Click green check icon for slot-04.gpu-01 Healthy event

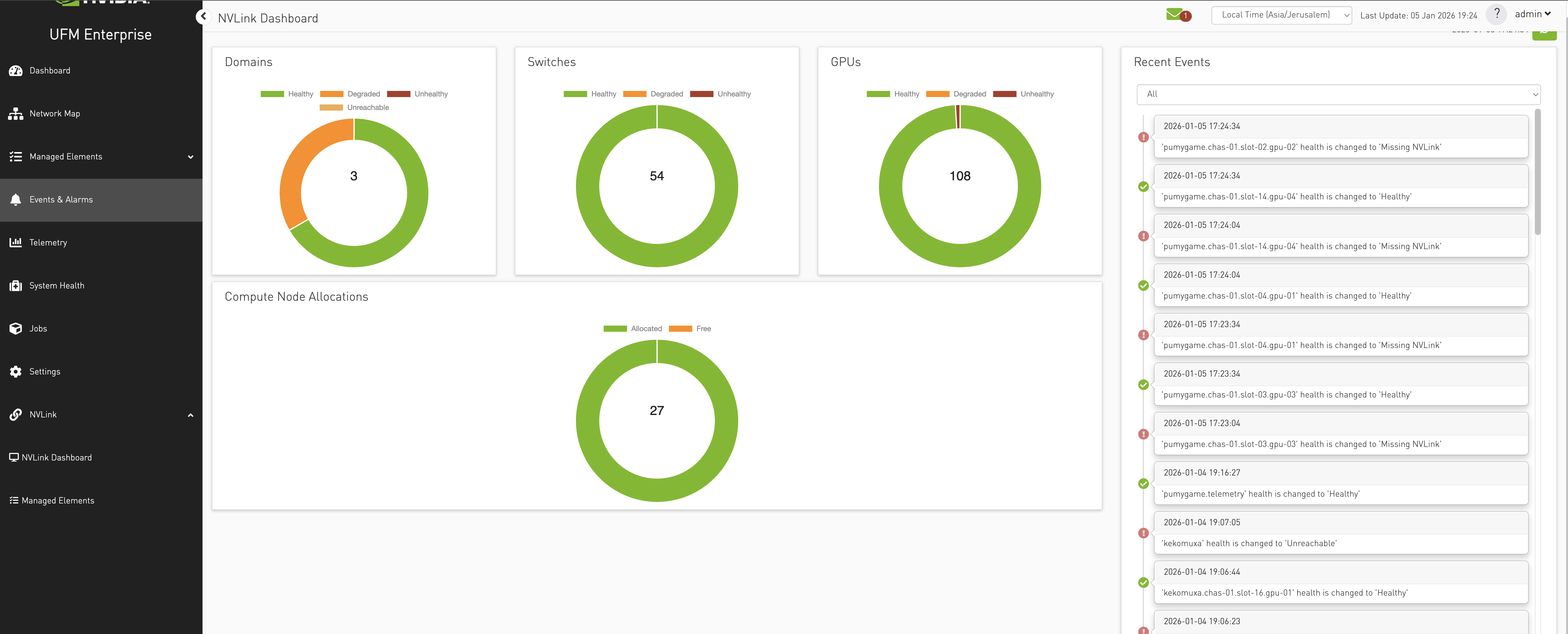coord(1143,286)
